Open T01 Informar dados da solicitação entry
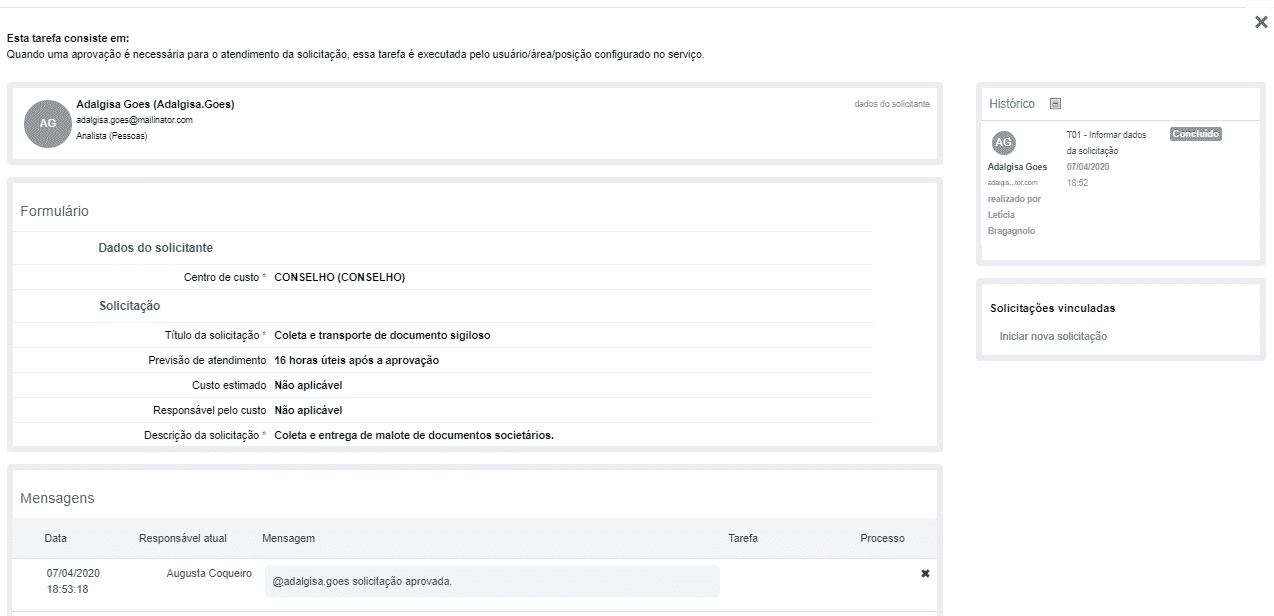1274x616 pixels. 1106,142
